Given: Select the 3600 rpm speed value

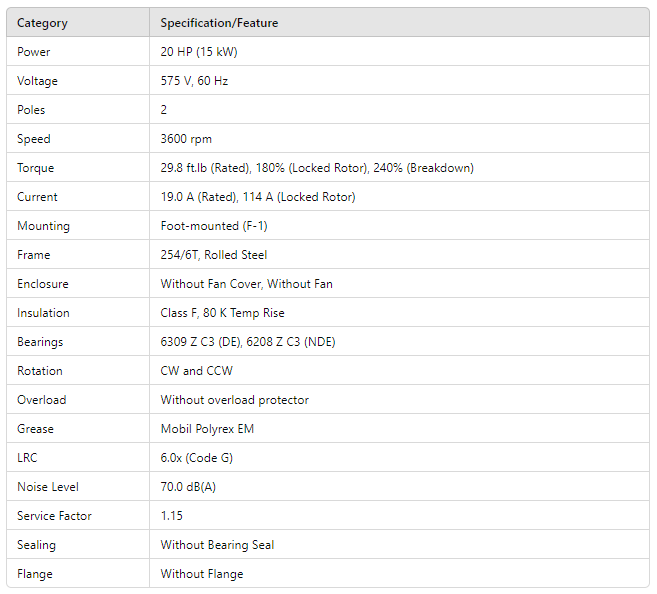Looking at the screenshot, I should (x=186, y=139).
